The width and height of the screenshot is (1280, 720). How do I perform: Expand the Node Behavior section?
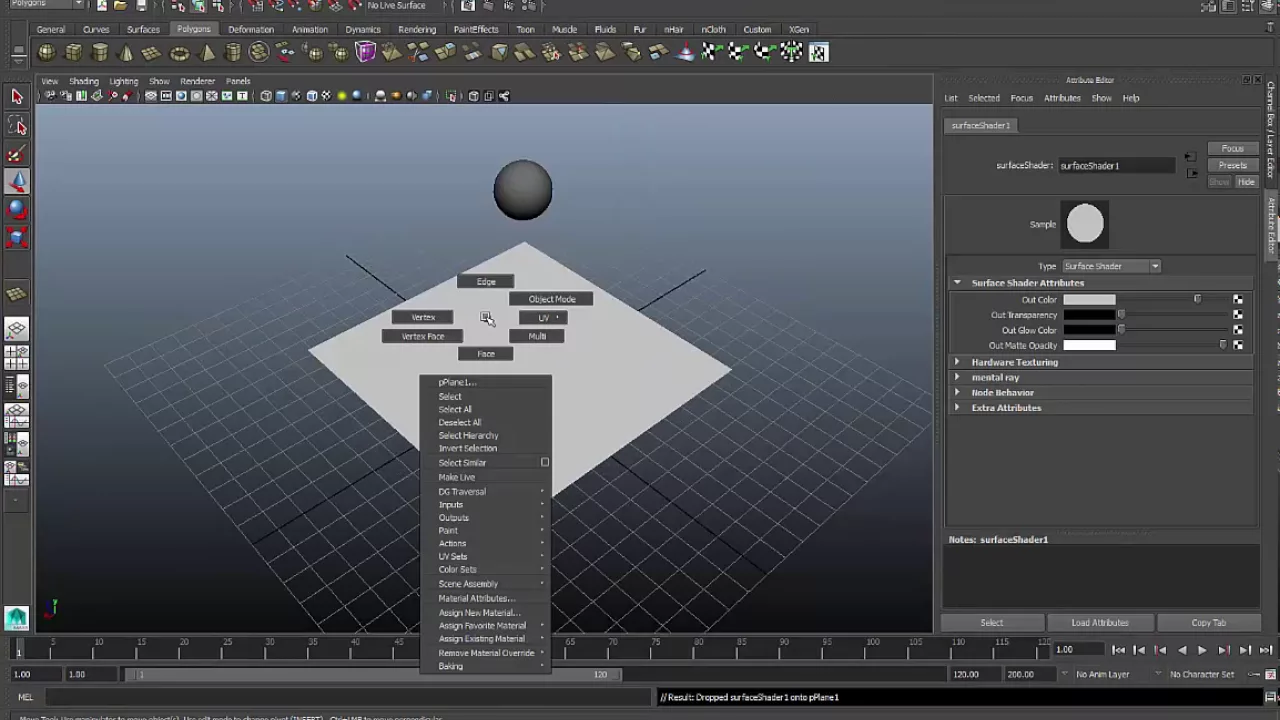point(957,392)
